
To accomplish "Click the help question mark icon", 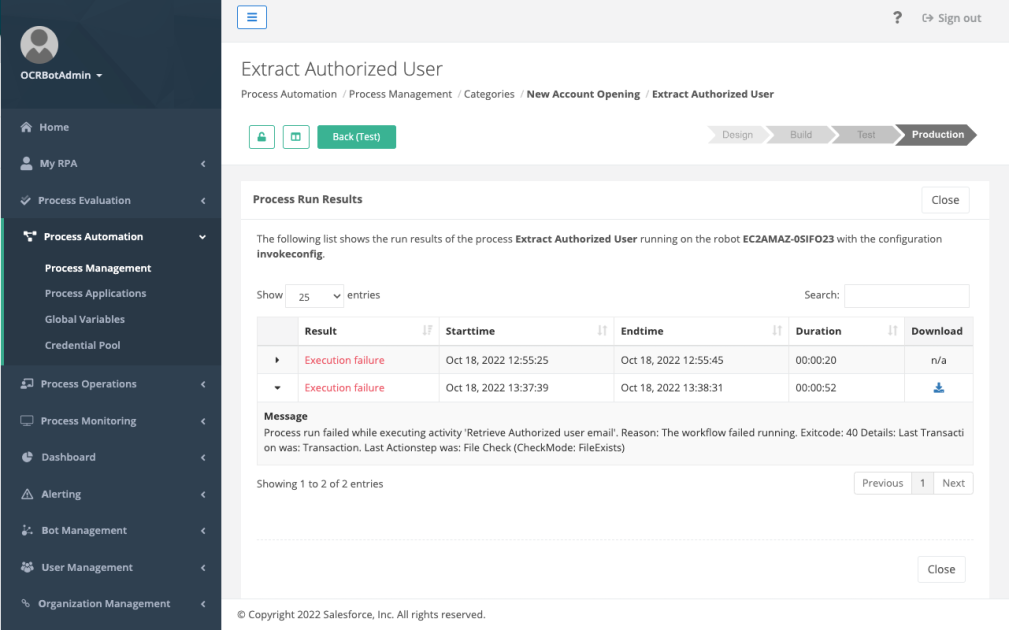I will (x=897, y=17).
